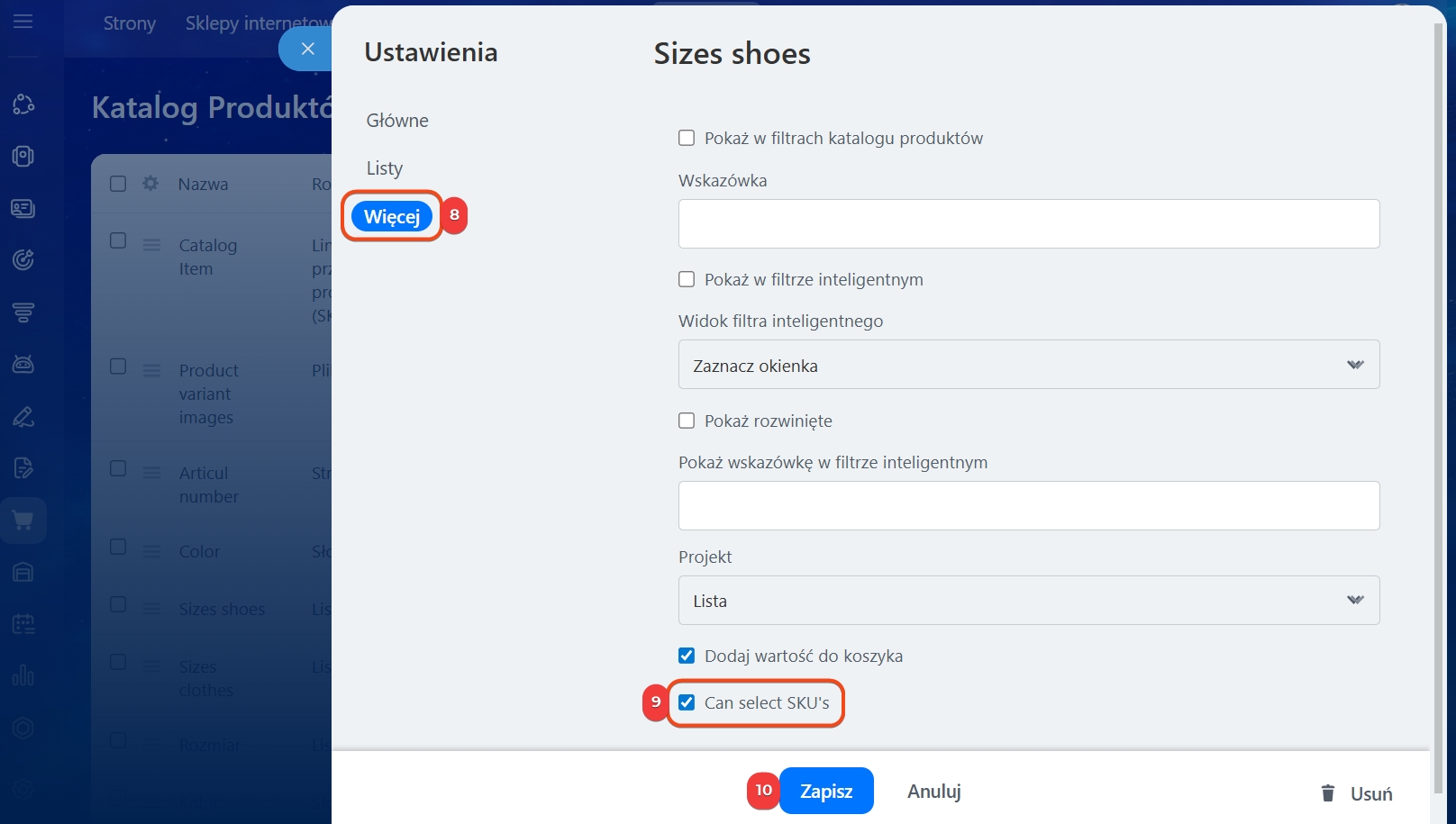This screenshot has width=1456, height=824.
Task: Toggle the 'Pokaż w filtrze inteligentnym' checkbox
Action: click(687, 279)
